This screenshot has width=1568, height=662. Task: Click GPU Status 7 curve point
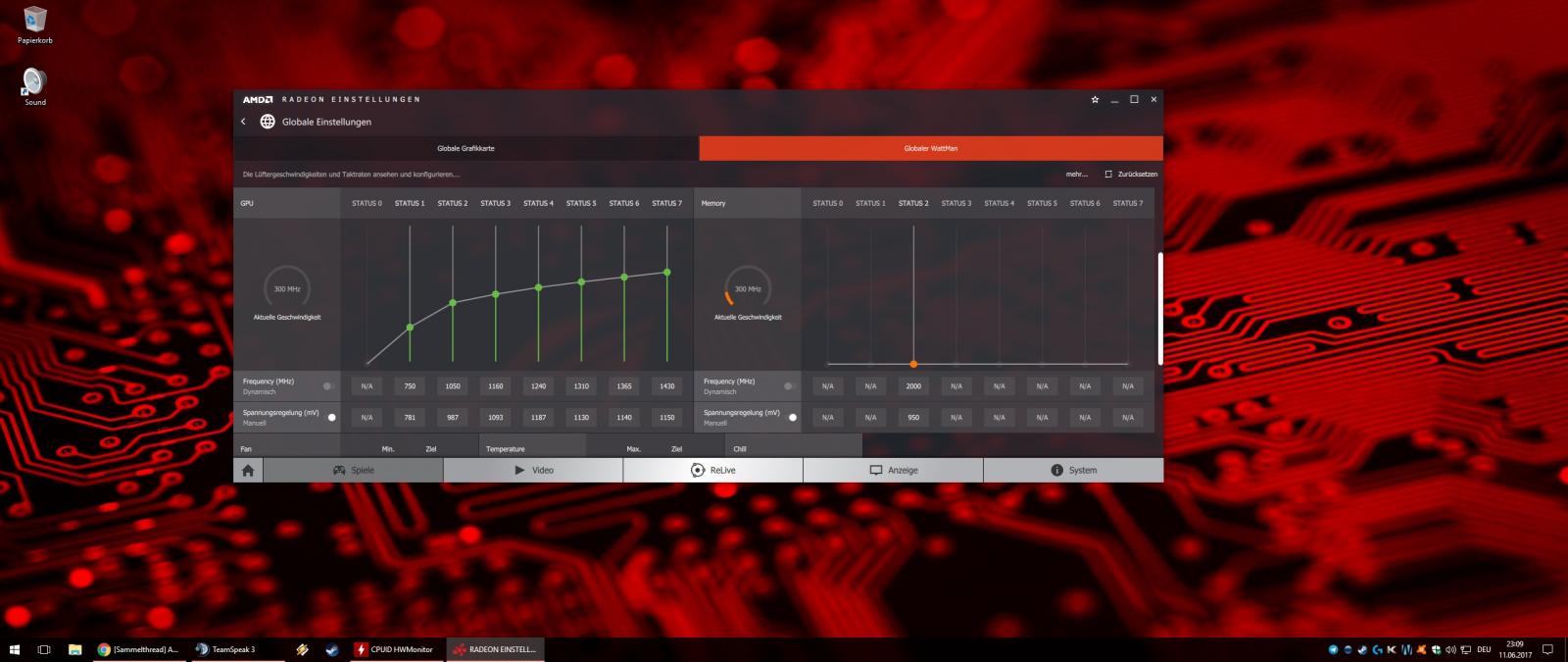coord(667,272)
